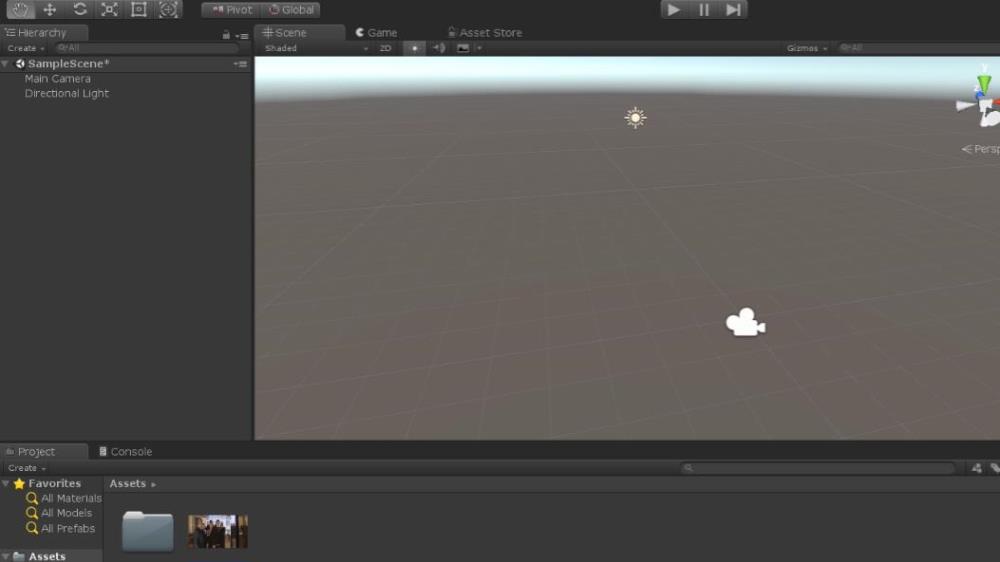Collapse the Assets folder tree
The image size is (1000, 562).
[6, 556]
